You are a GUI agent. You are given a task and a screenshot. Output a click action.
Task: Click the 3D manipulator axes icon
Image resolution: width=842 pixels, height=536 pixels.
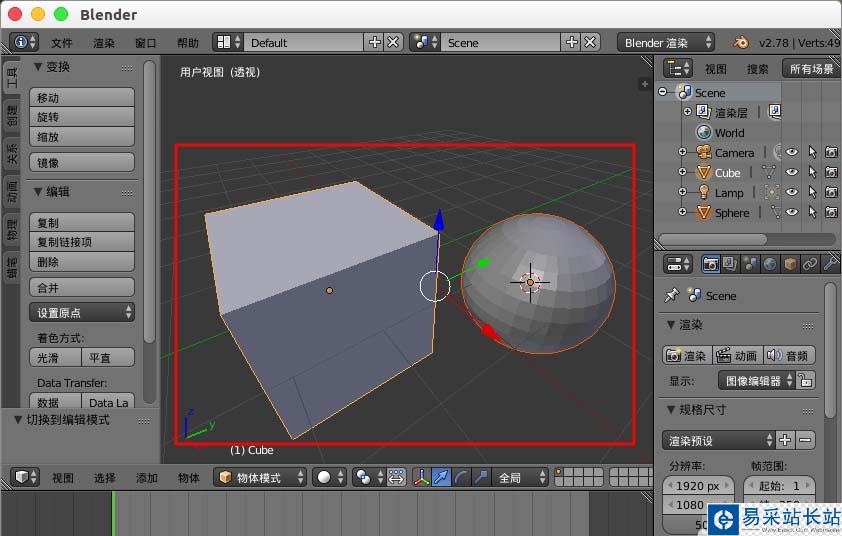[421, 477]
